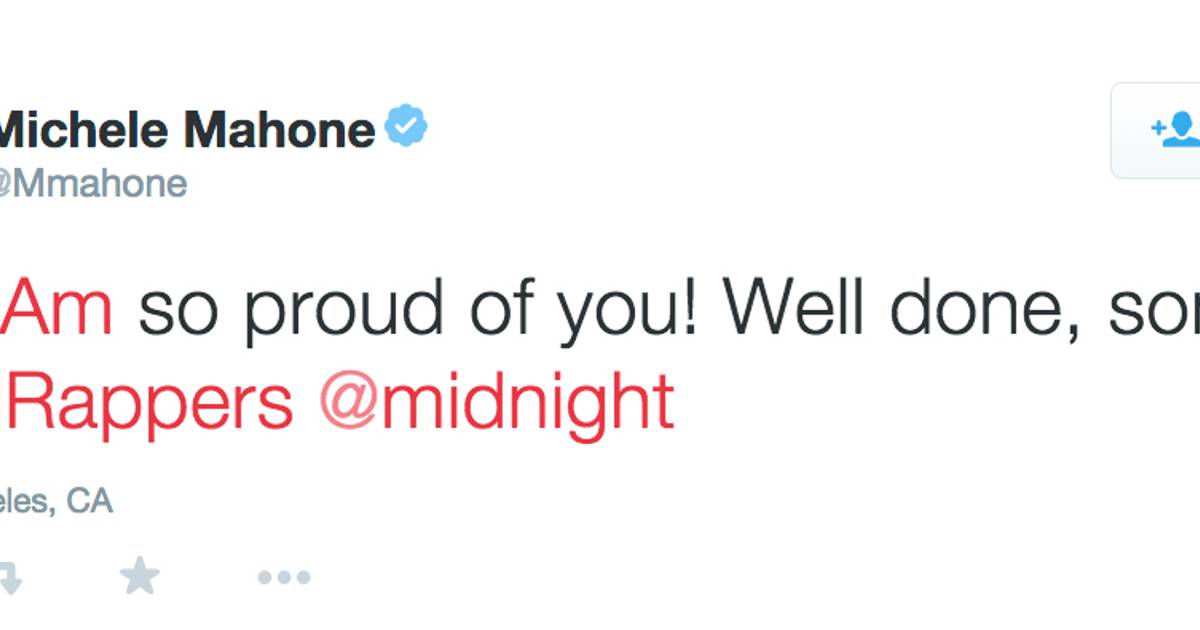Favorite the tweet with the star icon
This screenshot has width=1200, height=630.
pyautogui.click(x=139, y=576)
